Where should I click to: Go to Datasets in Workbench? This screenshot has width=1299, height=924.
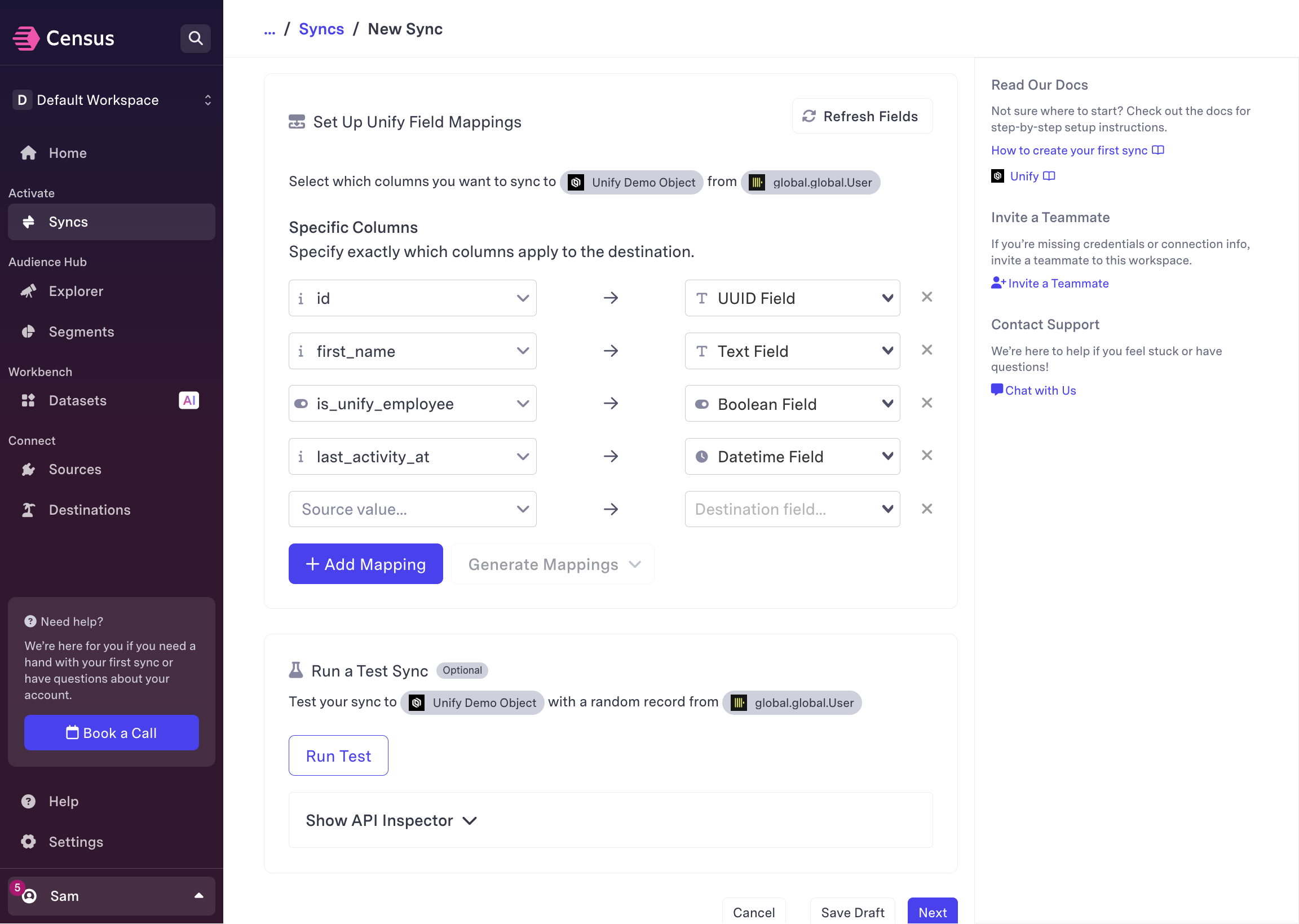(x=77, y=401)
